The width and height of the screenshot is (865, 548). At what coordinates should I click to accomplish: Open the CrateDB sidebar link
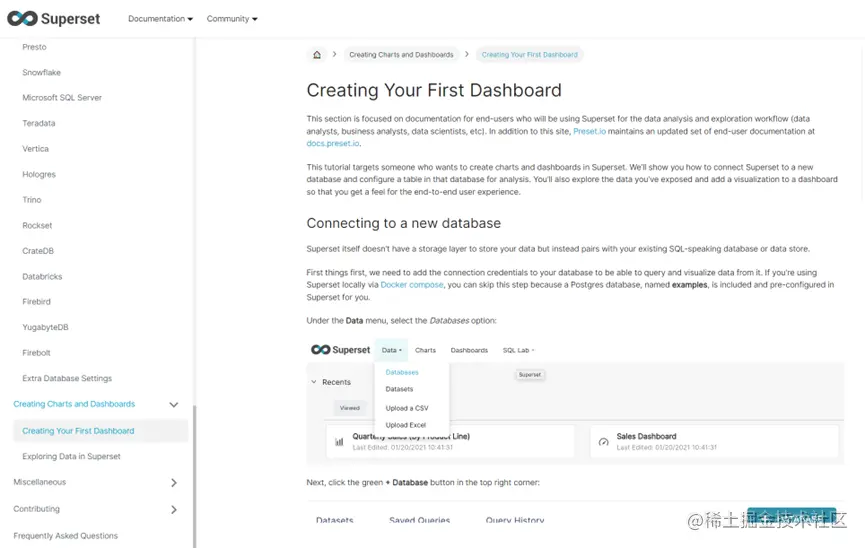[38, 251]
